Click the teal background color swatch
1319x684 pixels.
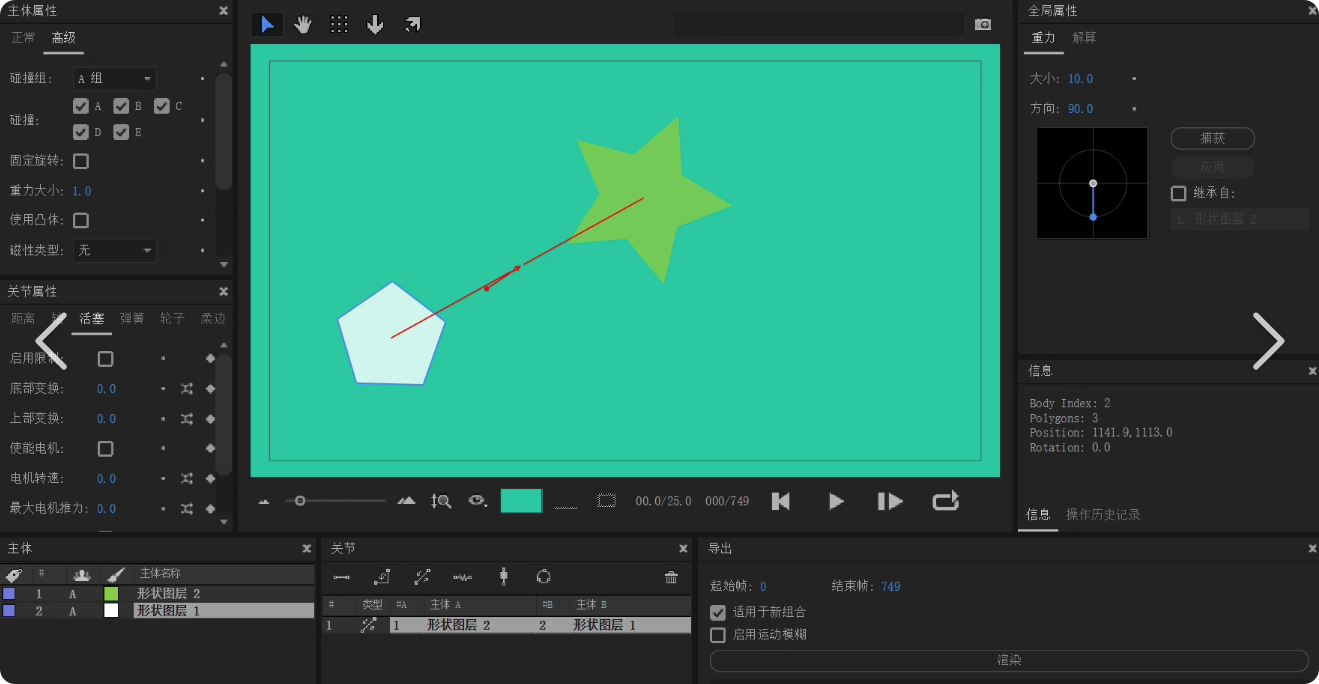click(521, 501)
